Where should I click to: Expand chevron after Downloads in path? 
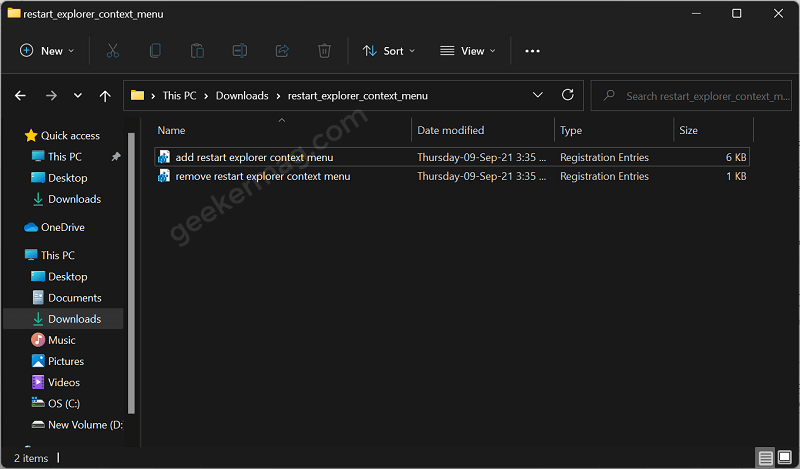[278, 96]
